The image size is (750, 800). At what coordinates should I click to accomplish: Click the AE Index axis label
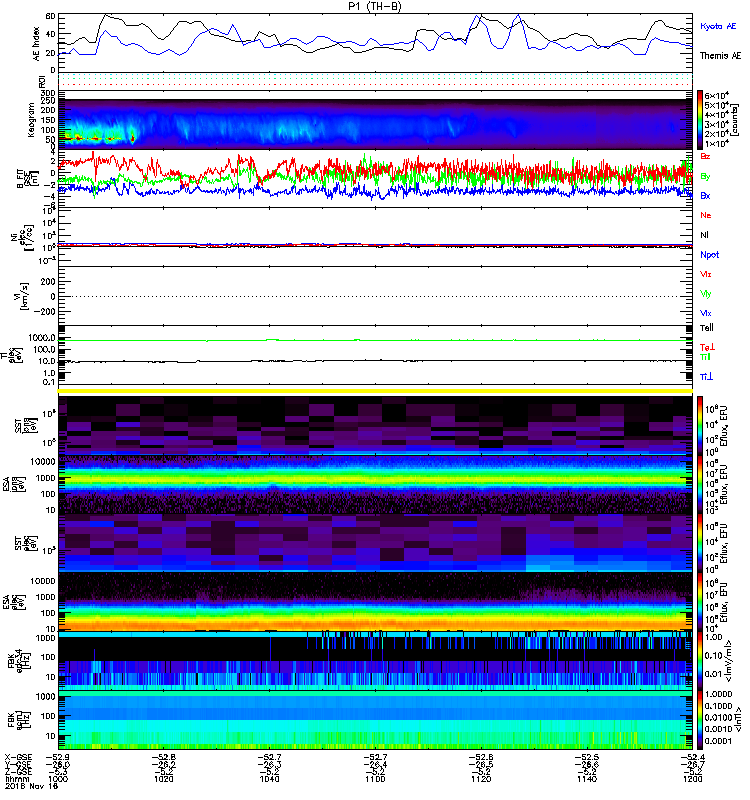36,43
